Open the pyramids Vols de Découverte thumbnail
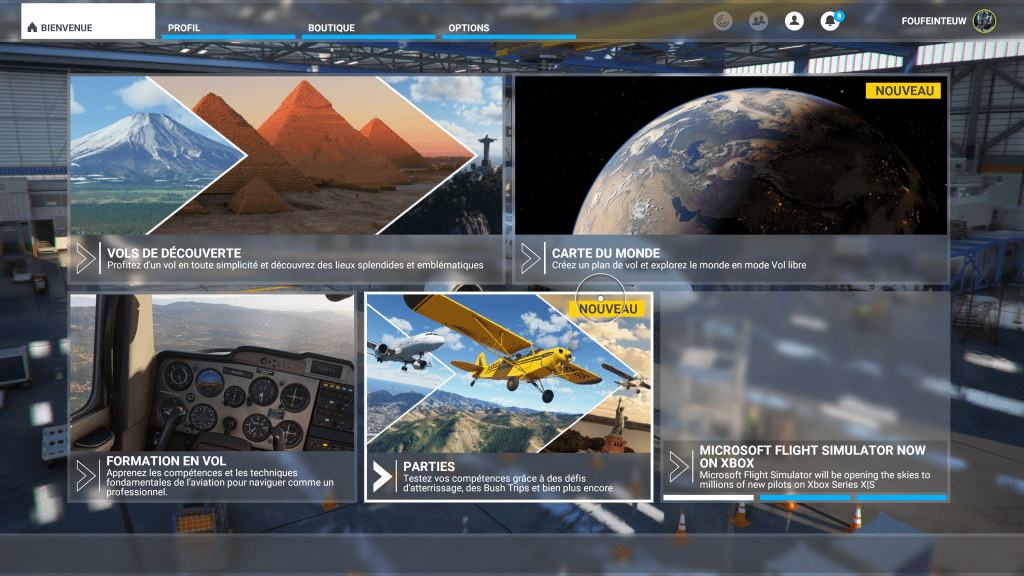Viewport: 1024px width, 576px height. (286, 155)
